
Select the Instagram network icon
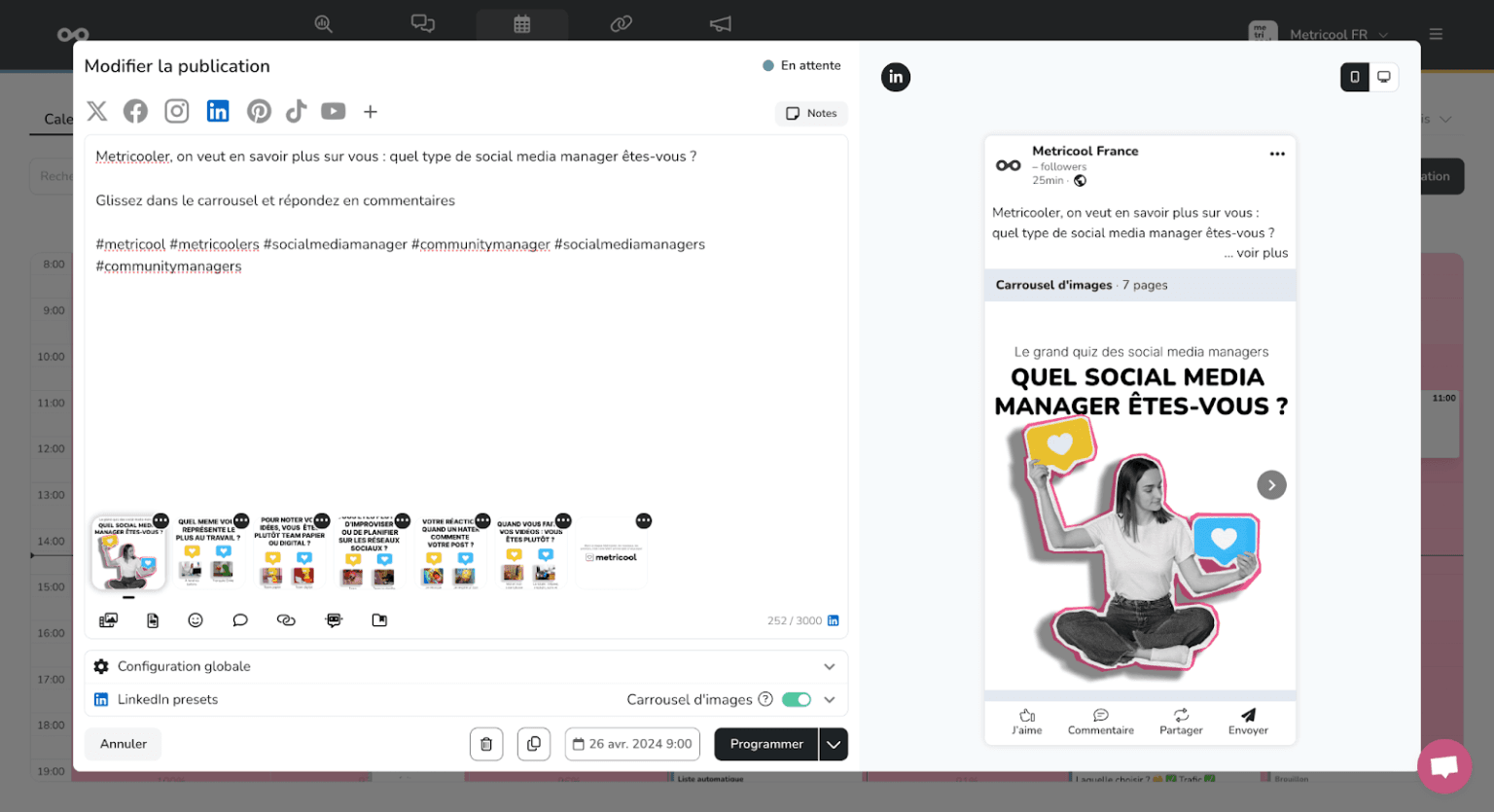coord(176,111)
